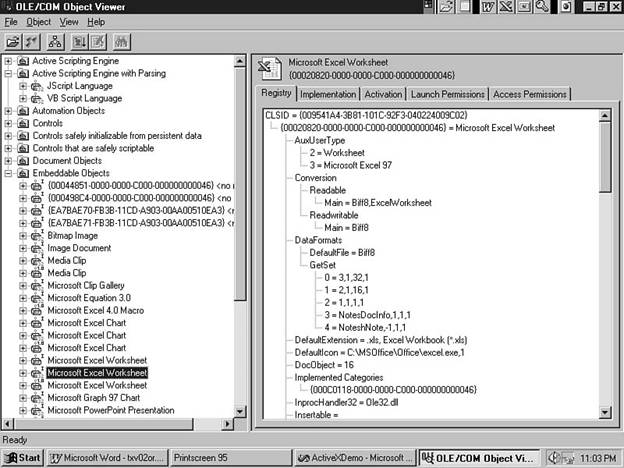Screen dimensions: 624x468
Task: Click the JScript Language item icon
Action: point(38,86)
